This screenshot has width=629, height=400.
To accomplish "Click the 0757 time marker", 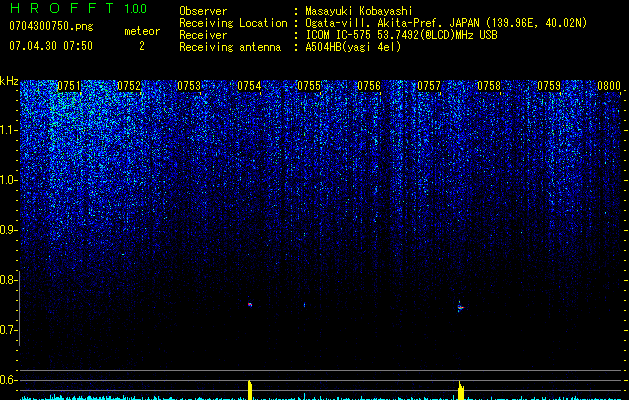I will click(x=429, y=86).
